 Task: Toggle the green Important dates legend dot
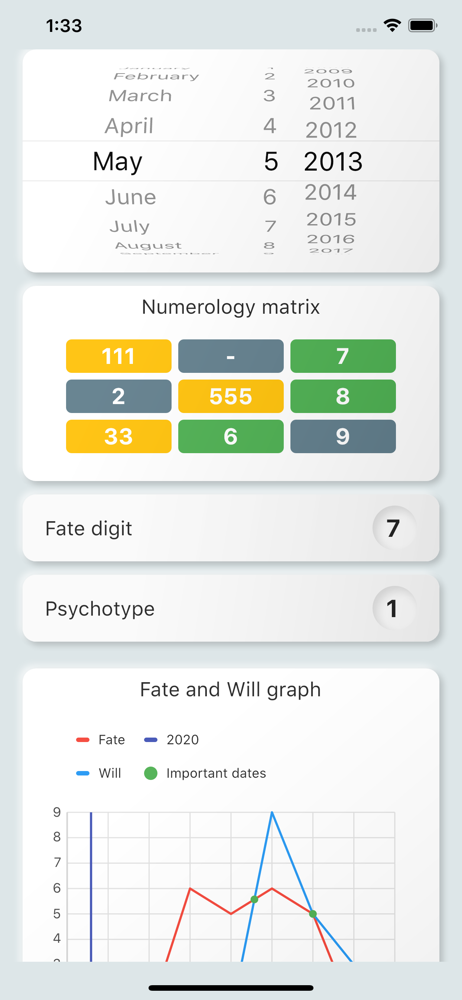click(x=151, y=774)
